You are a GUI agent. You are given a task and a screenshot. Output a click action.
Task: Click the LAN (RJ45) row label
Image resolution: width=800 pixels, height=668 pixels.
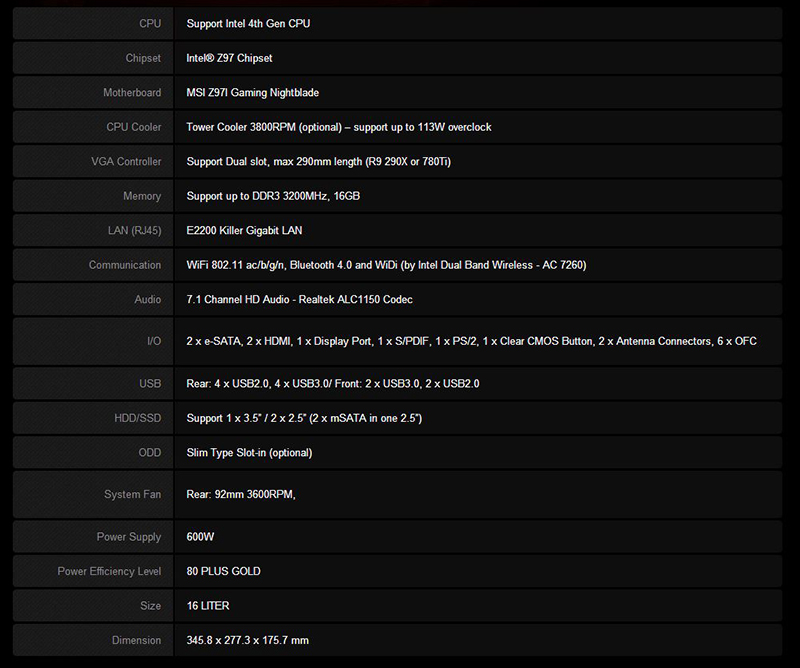134,230
